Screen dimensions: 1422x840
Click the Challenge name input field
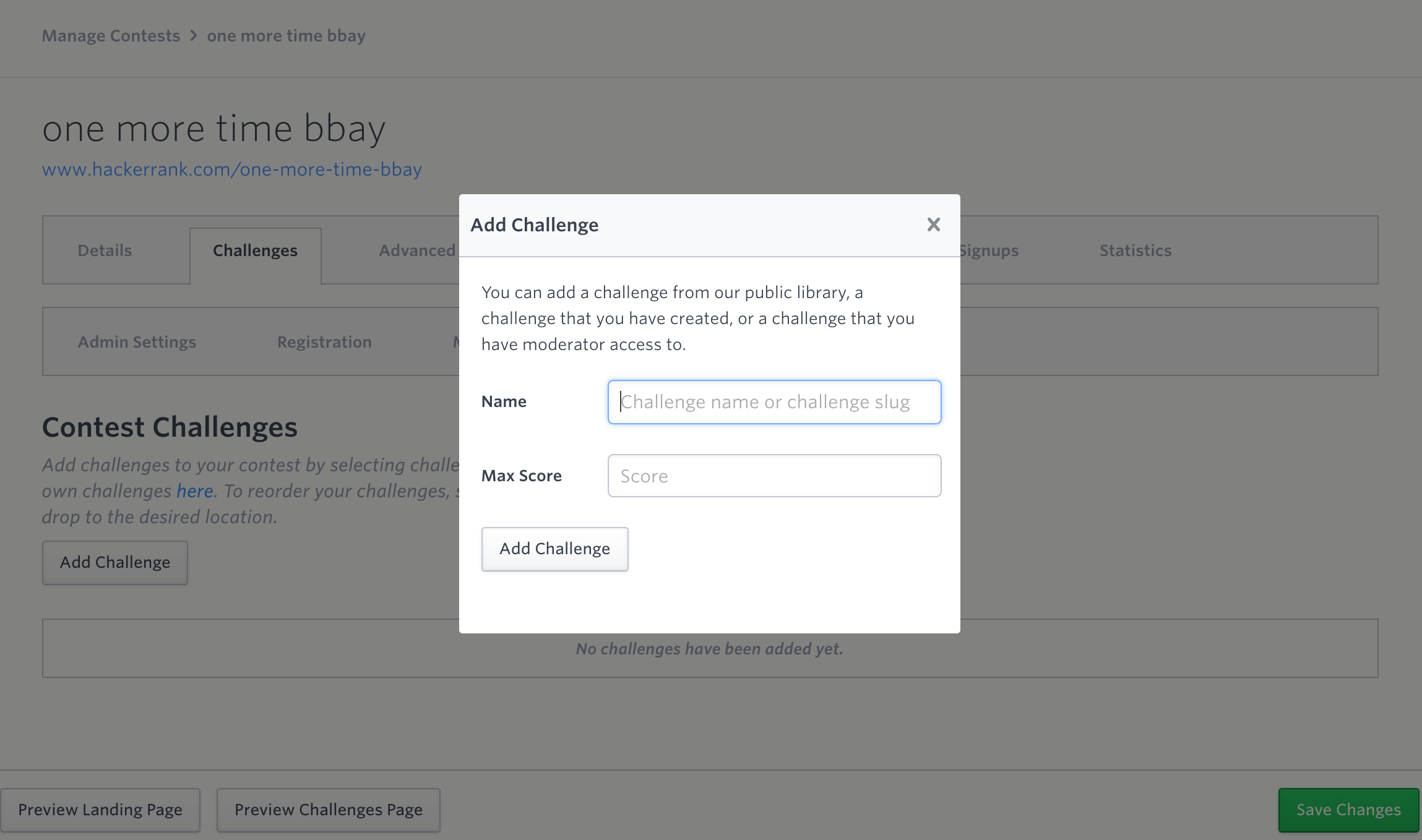[774, 401]
